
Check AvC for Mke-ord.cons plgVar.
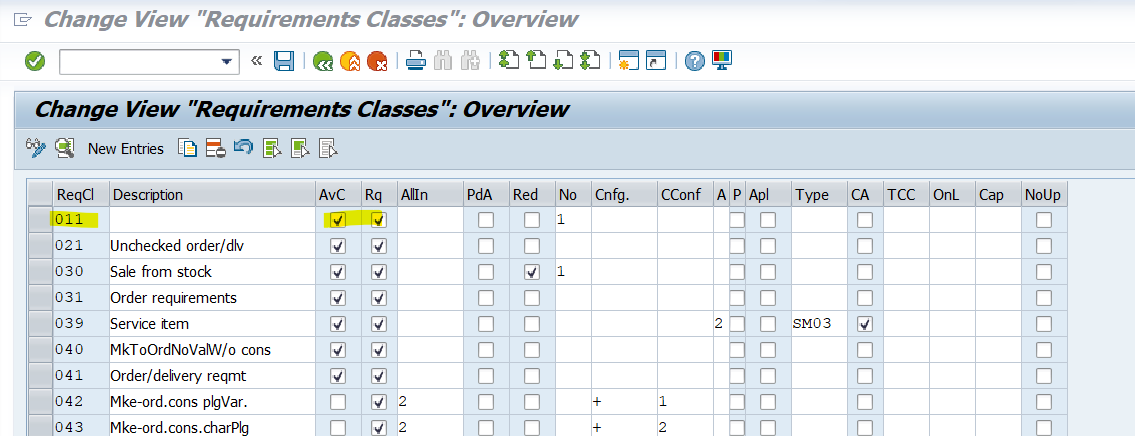[337, 401]
